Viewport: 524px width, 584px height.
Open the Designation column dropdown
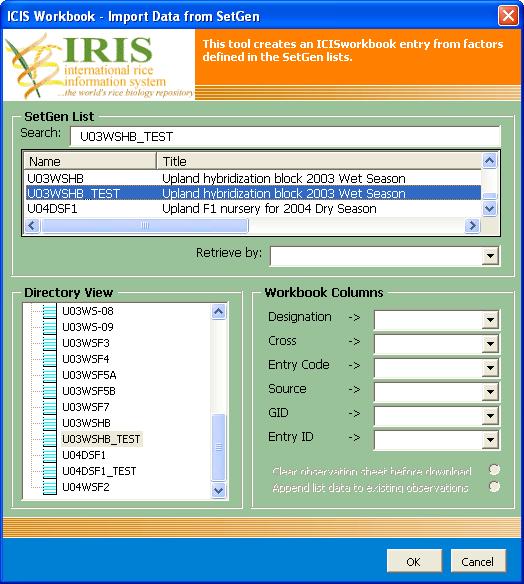[x=490, y=320]
